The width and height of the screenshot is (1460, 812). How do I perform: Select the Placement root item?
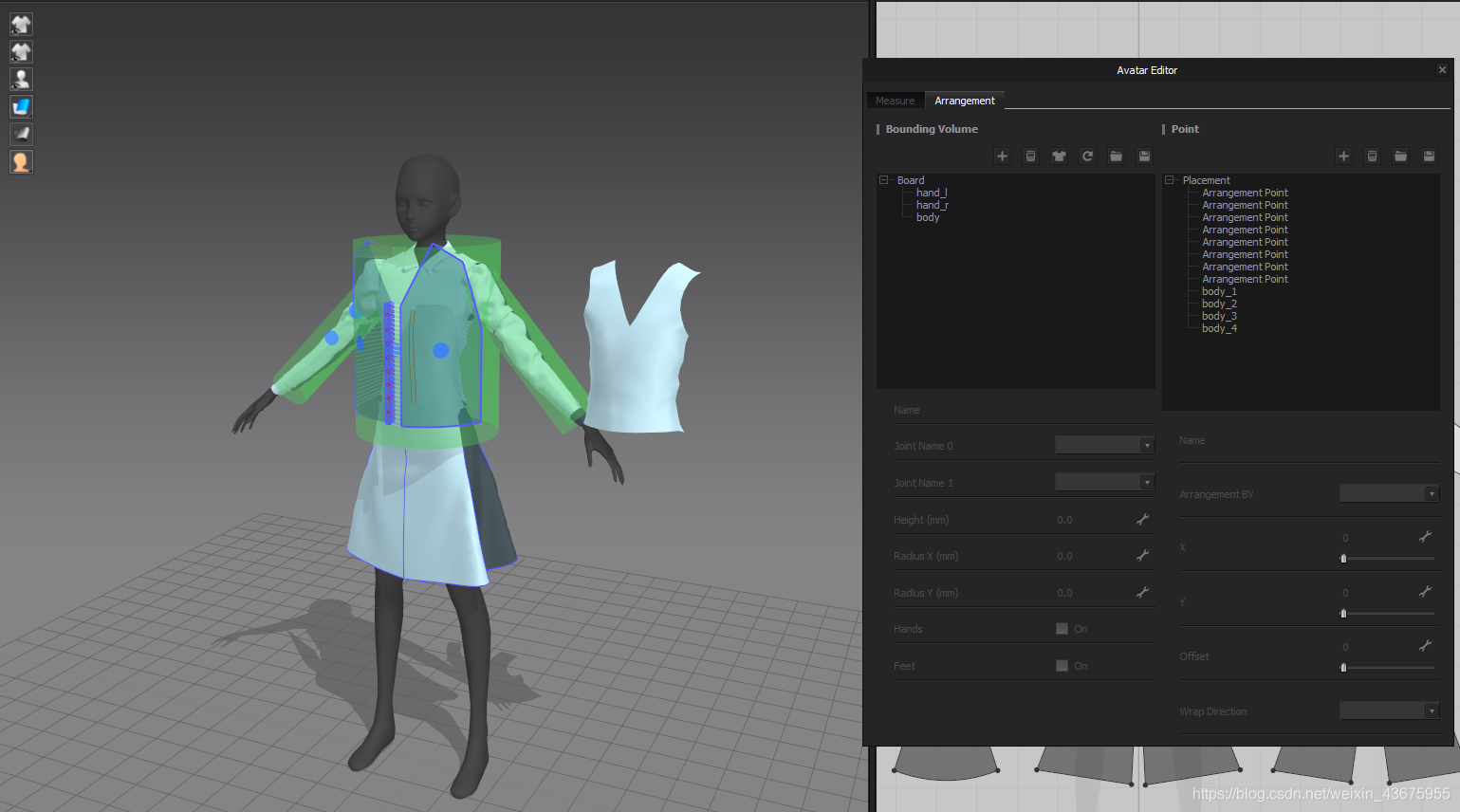point(1206,180)
